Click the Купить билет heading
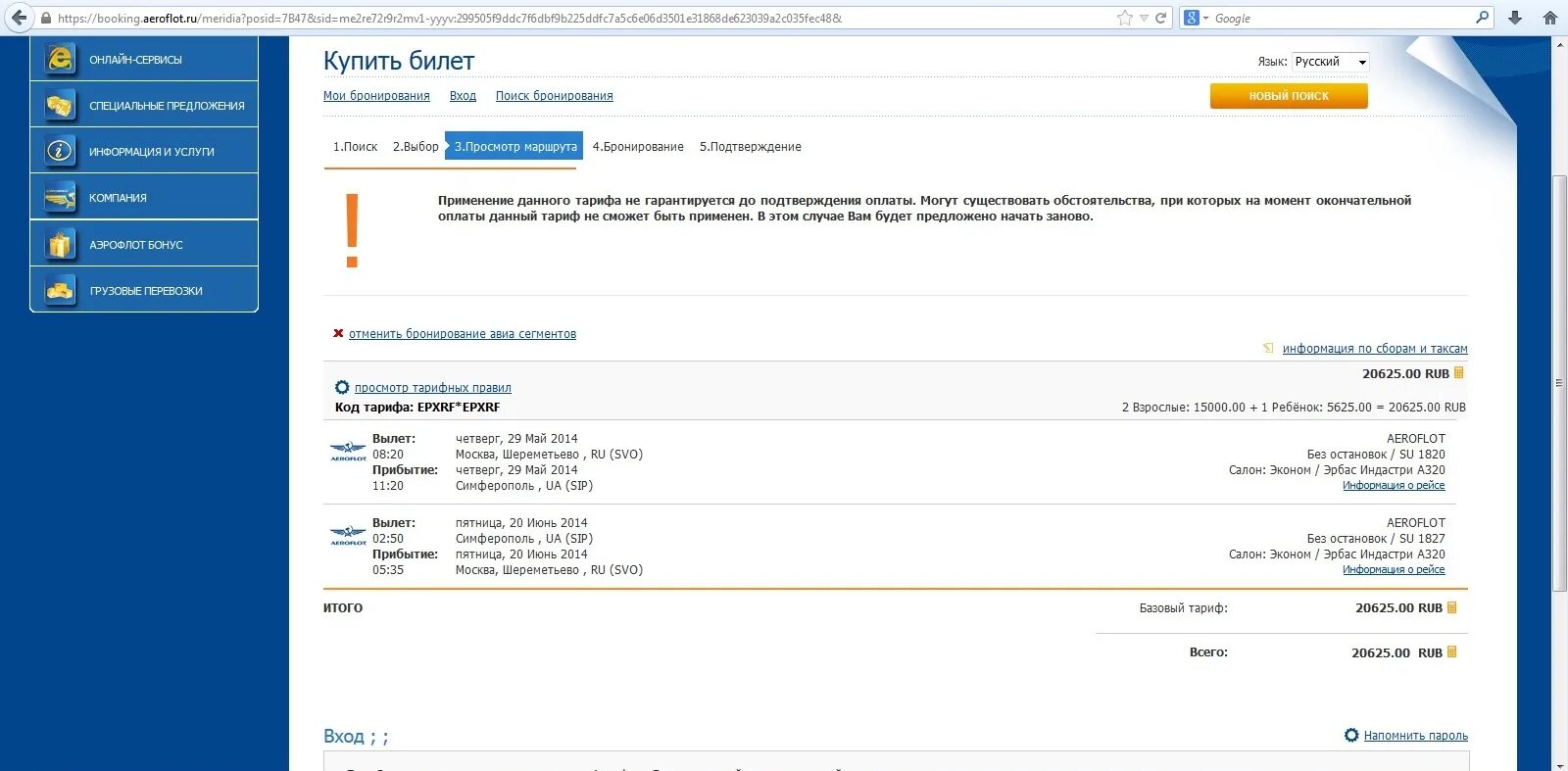Viewport: 1568px width, 771px height. (399, 61)
